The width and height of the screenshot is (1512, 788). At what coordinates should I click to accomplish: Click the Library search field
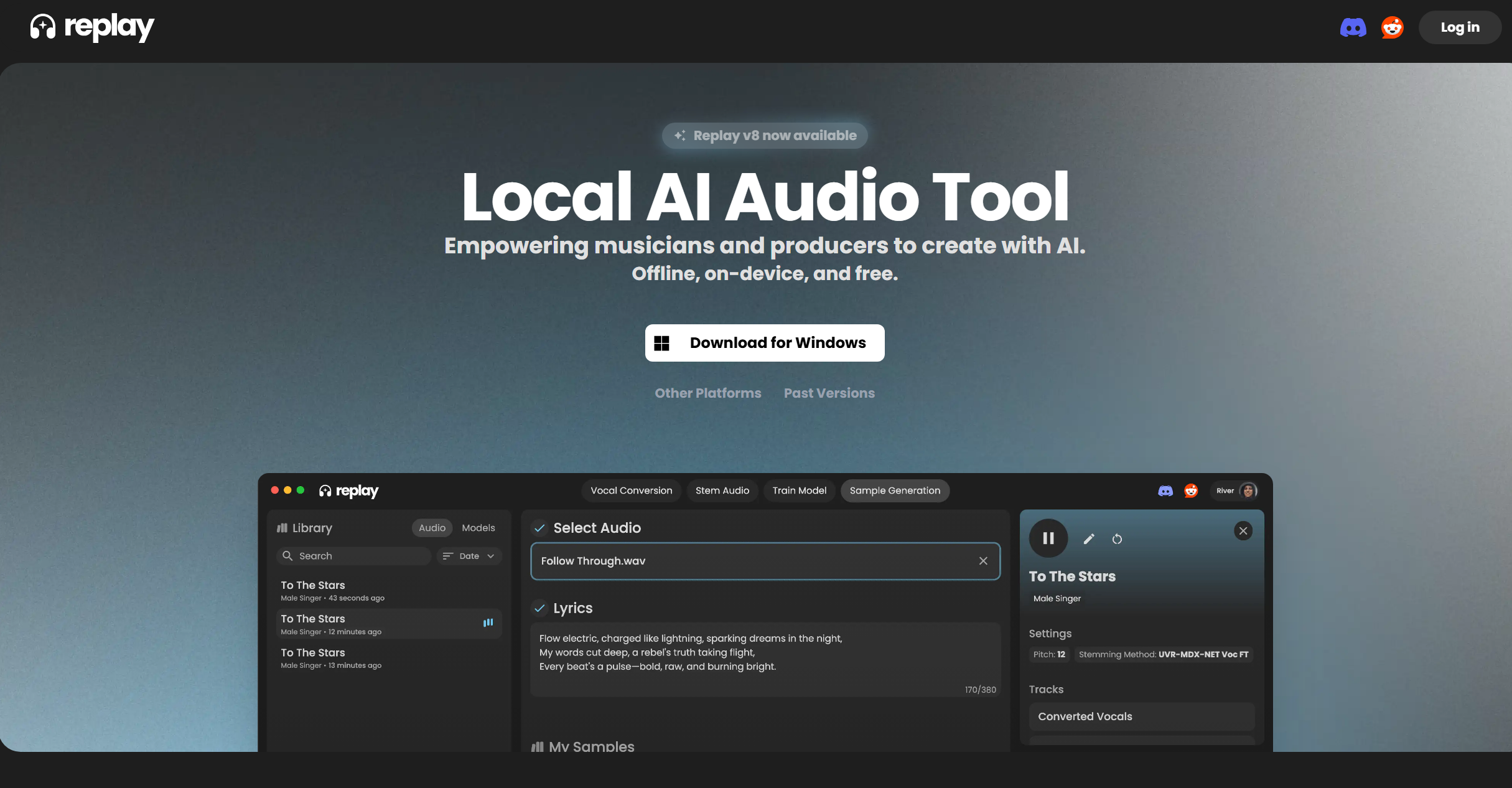(x=355, y=556)
